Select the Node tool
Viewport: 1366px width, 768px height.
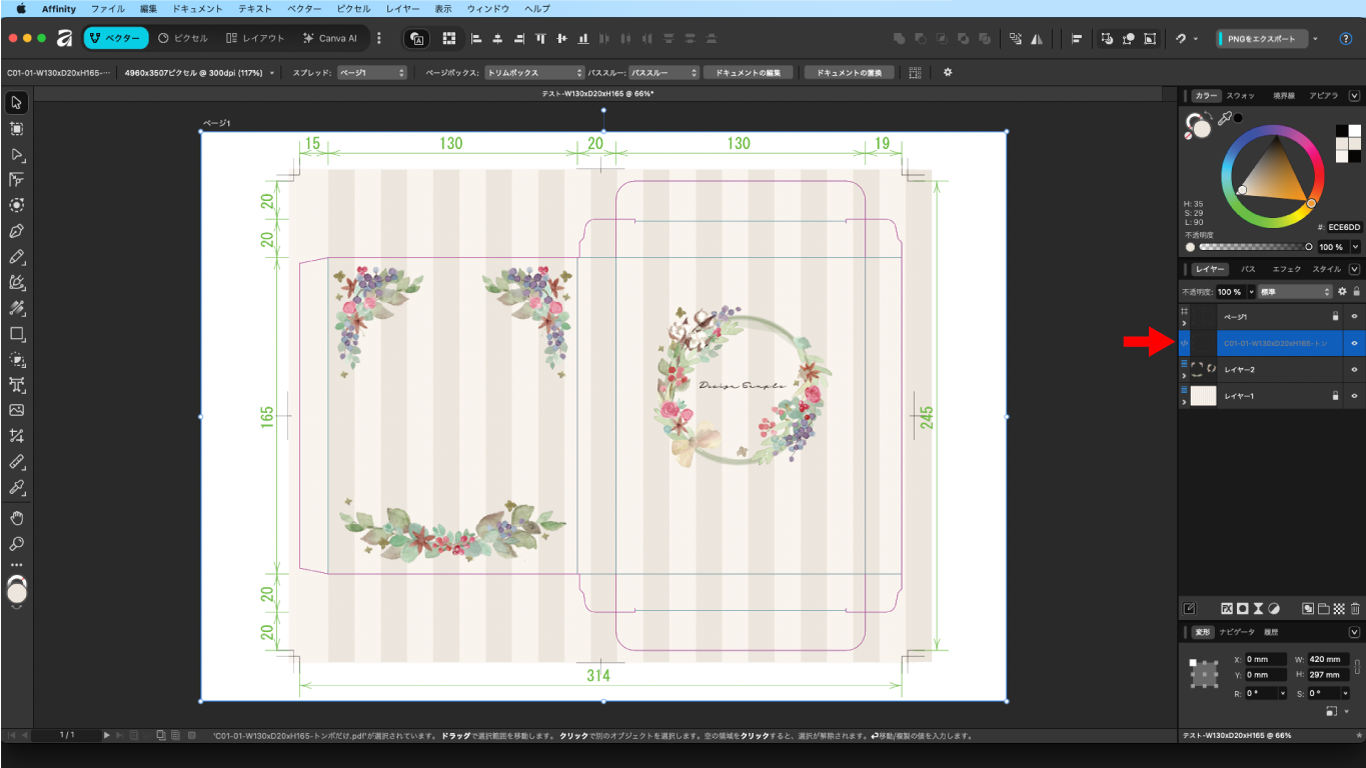pyautogui.click(x=17, y=155)
